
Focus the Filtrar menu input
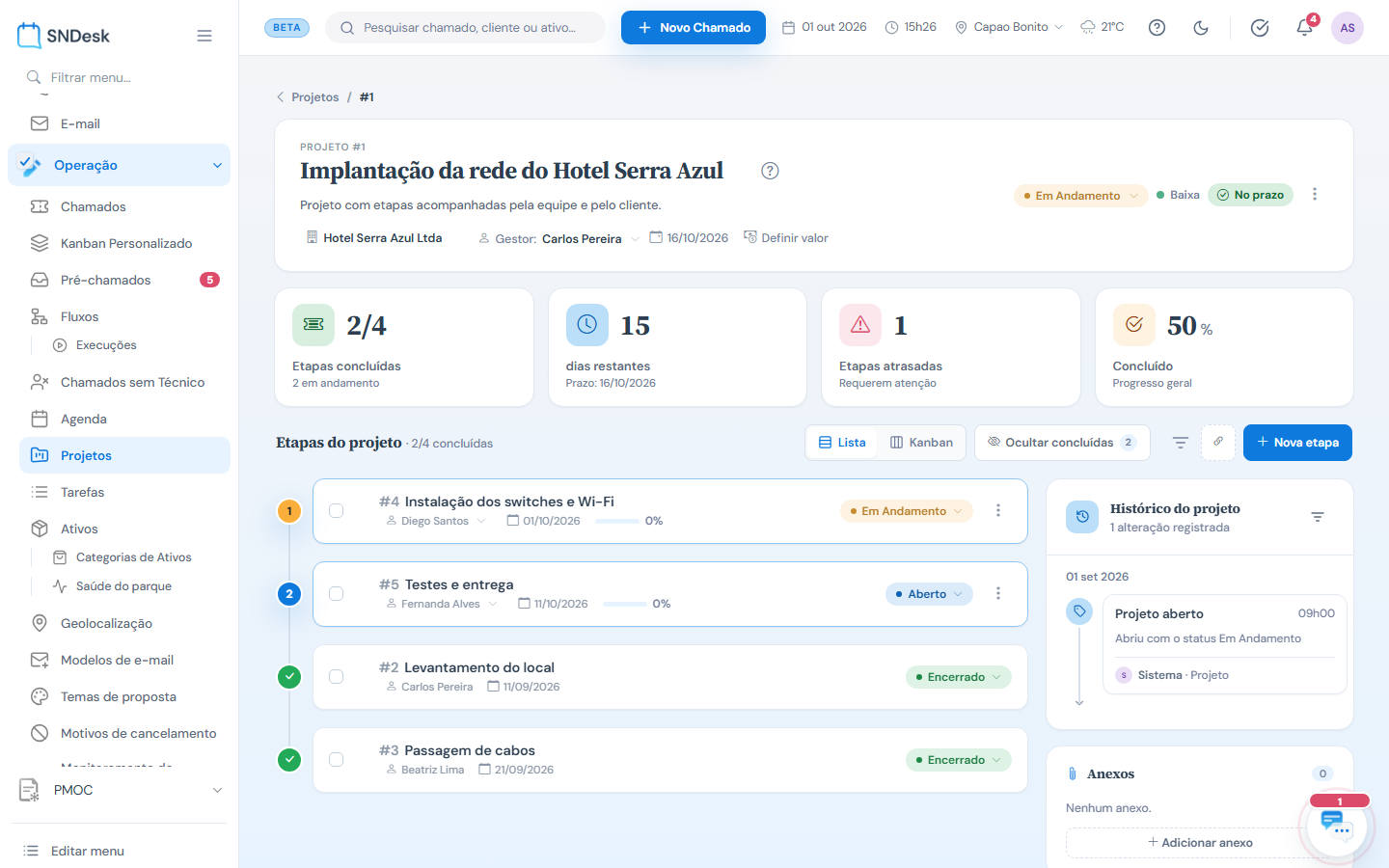point(121,77)
